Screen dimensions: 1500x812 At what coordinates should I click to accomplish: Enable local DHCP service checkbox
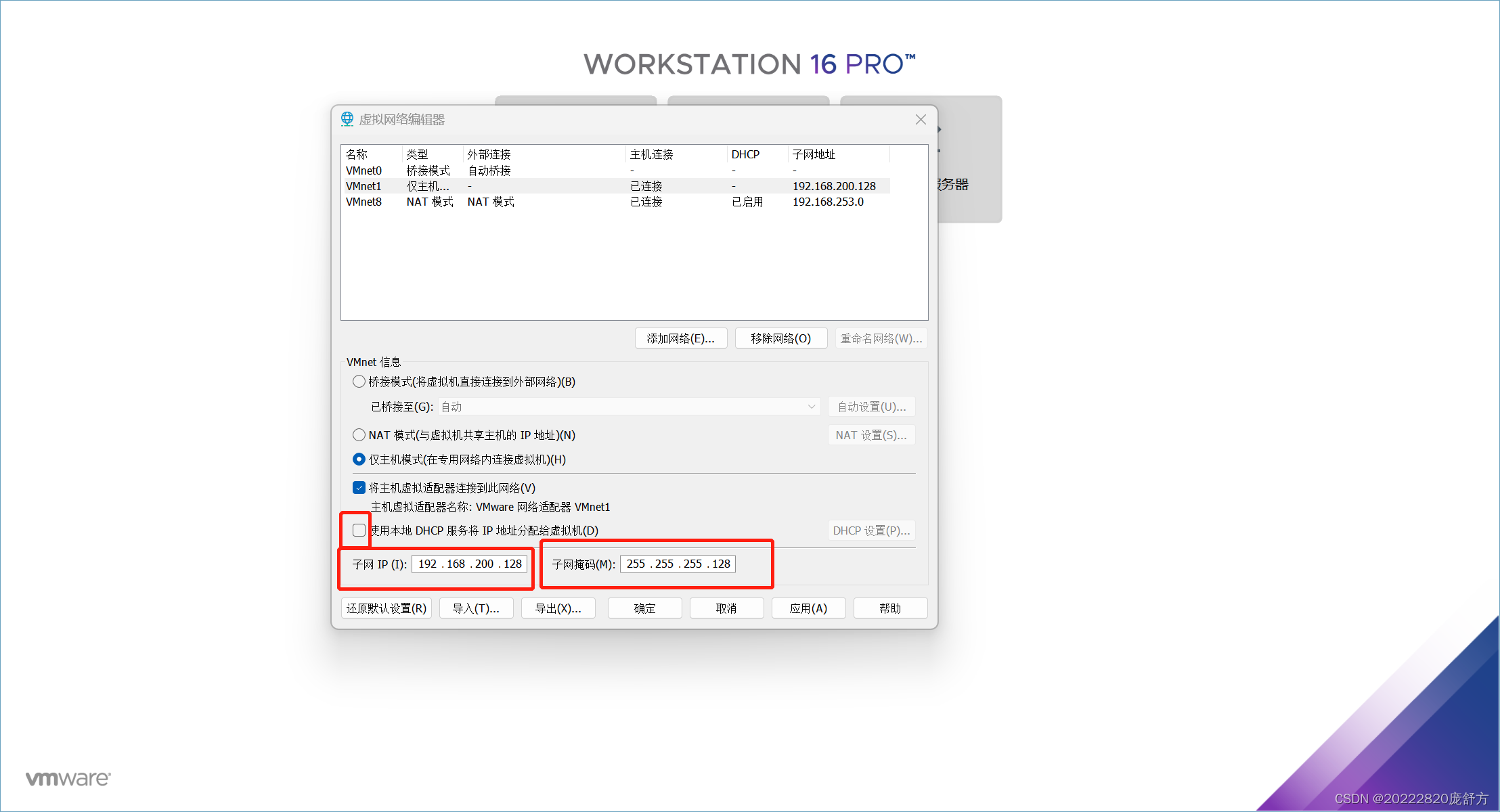359,531
